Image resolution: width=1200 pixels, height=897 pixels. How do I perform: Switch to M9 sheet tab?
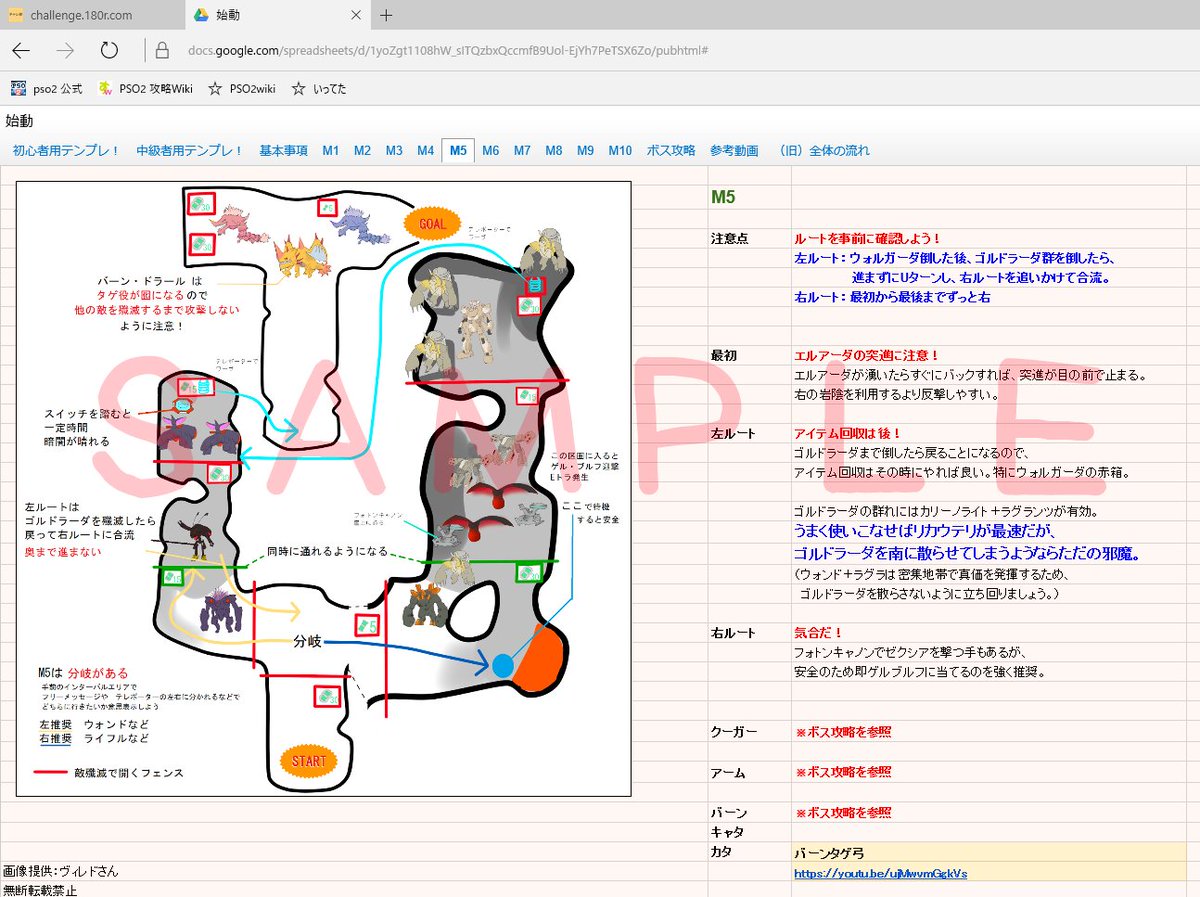(586, 151)
